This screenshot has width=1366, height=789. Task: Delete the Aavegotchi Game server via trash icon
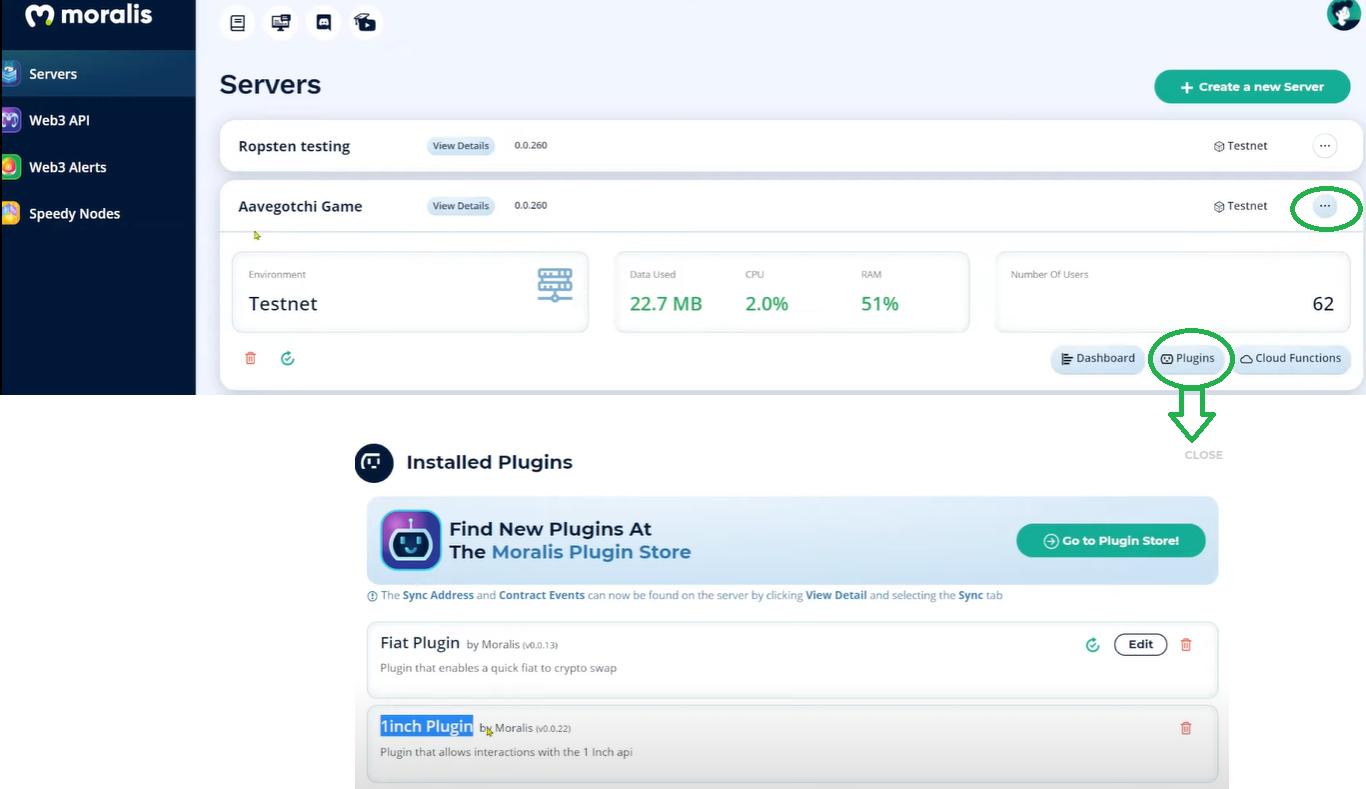pos(251,358)
